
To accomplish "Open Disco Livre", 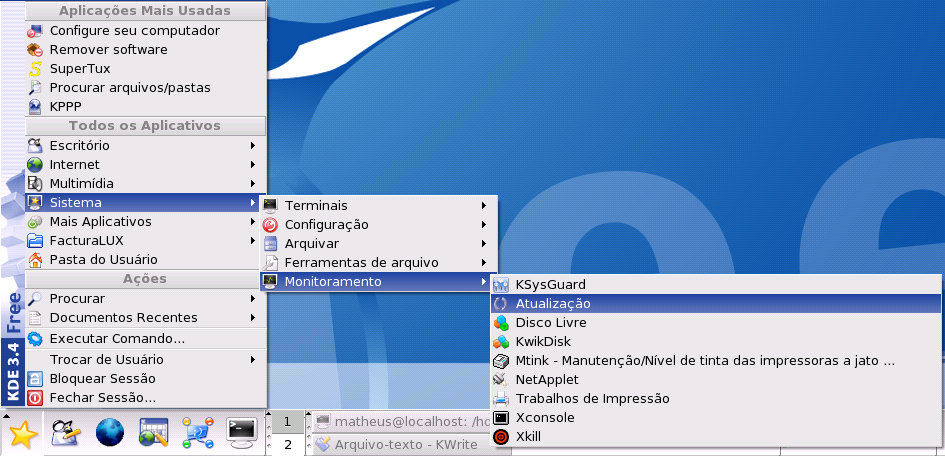I will [x=716, y=322].
